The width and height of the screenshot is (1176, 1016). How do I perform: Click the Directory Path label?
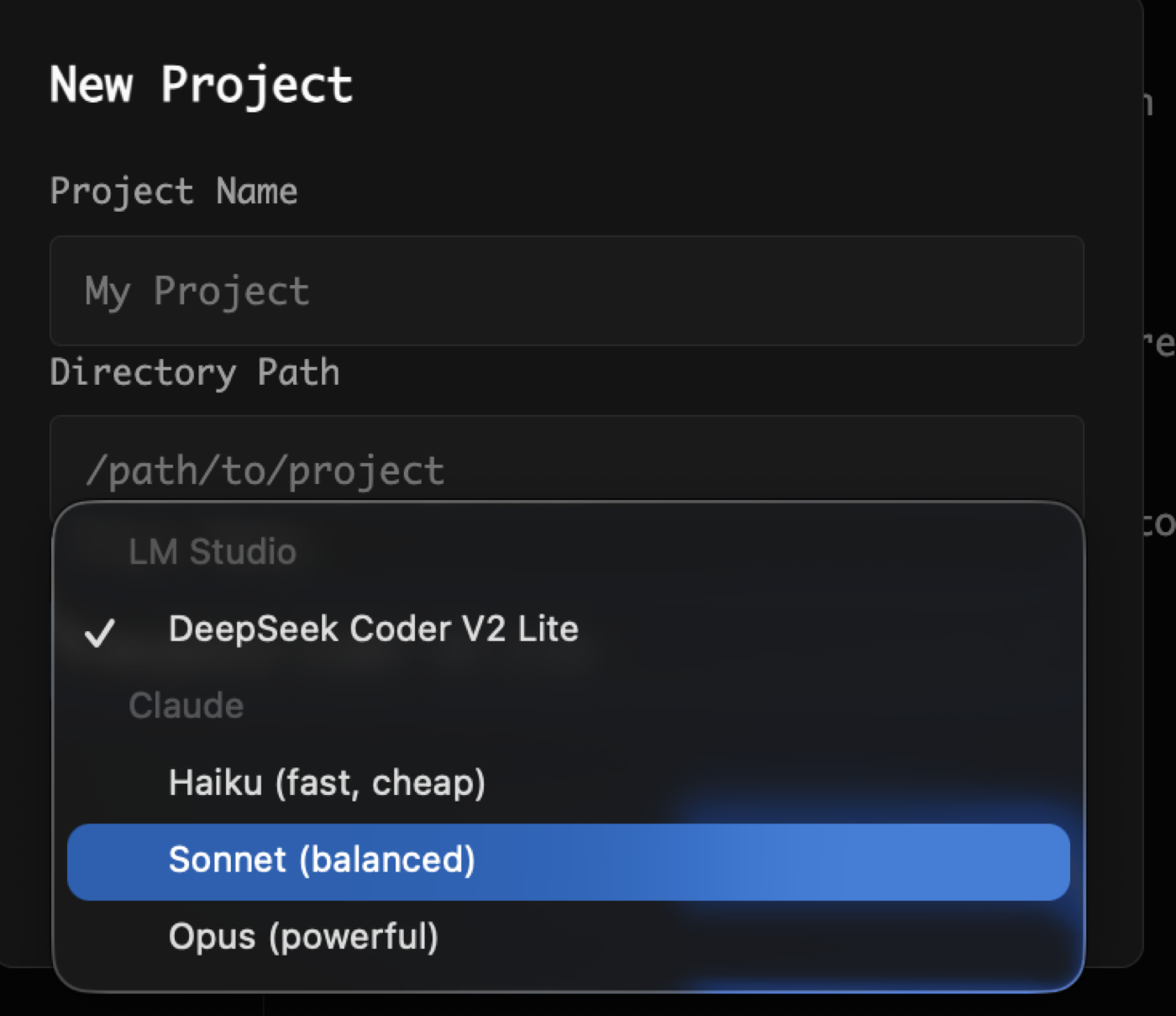(x=195, y=372)
